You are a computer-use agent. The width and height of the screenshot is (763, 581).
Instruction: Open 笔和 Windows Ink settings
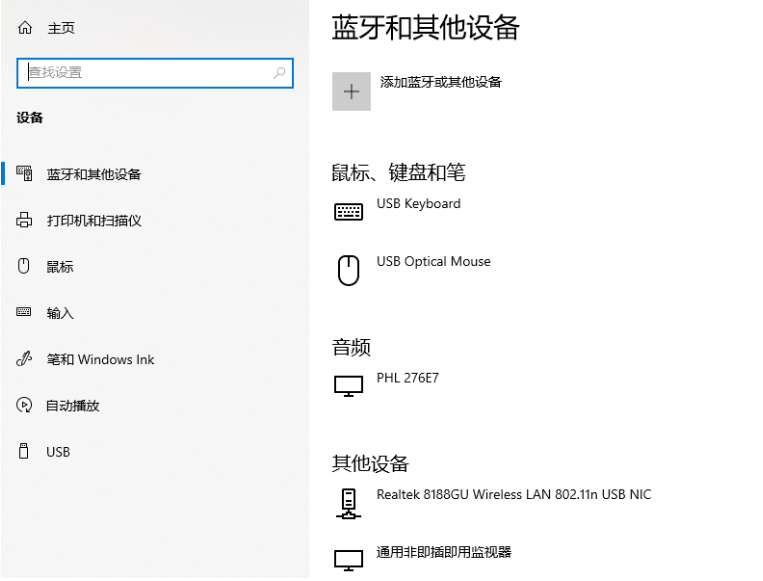coord(100,359)
